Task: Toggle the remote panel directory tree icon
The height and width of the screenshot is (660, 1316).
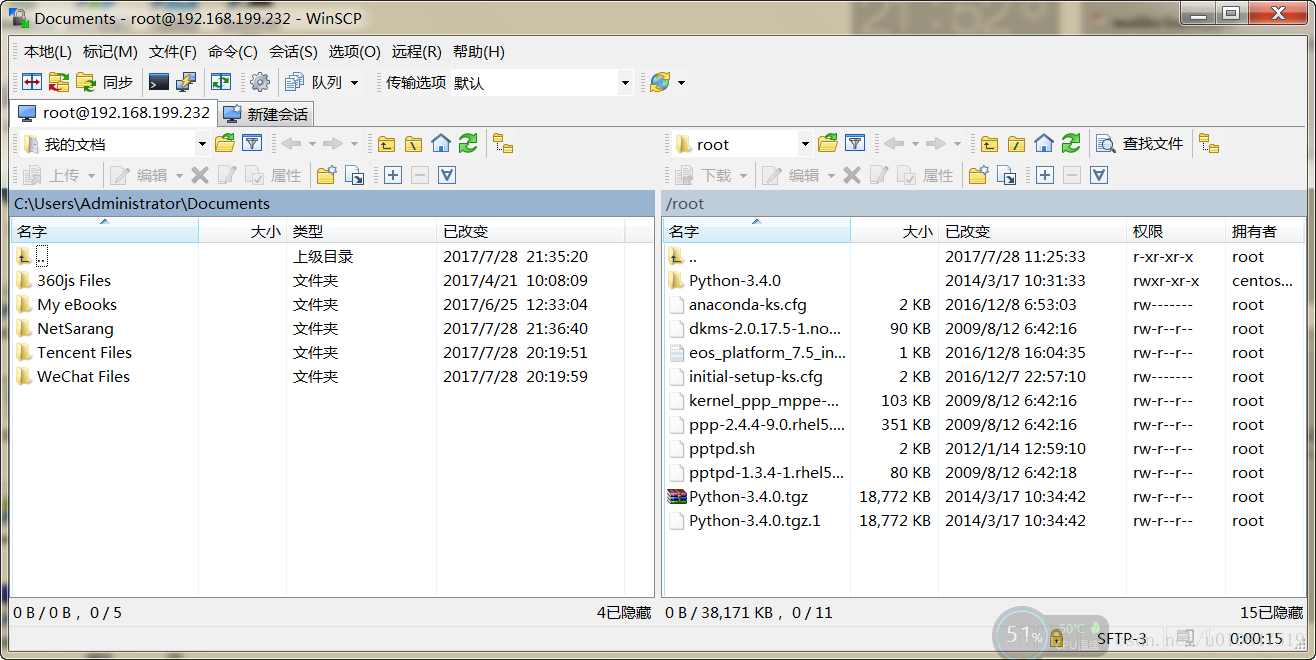Action: (1210, 144)
